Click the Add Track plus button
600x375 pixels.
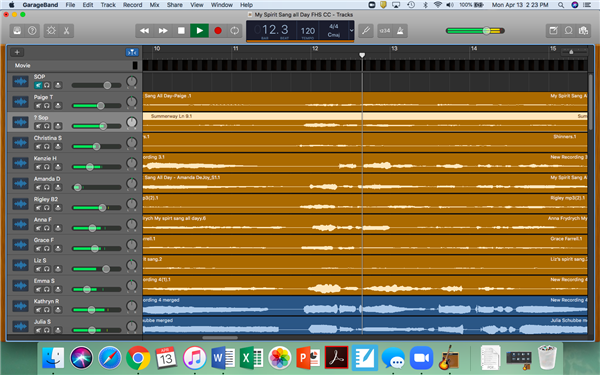click(x=17, y=52)
